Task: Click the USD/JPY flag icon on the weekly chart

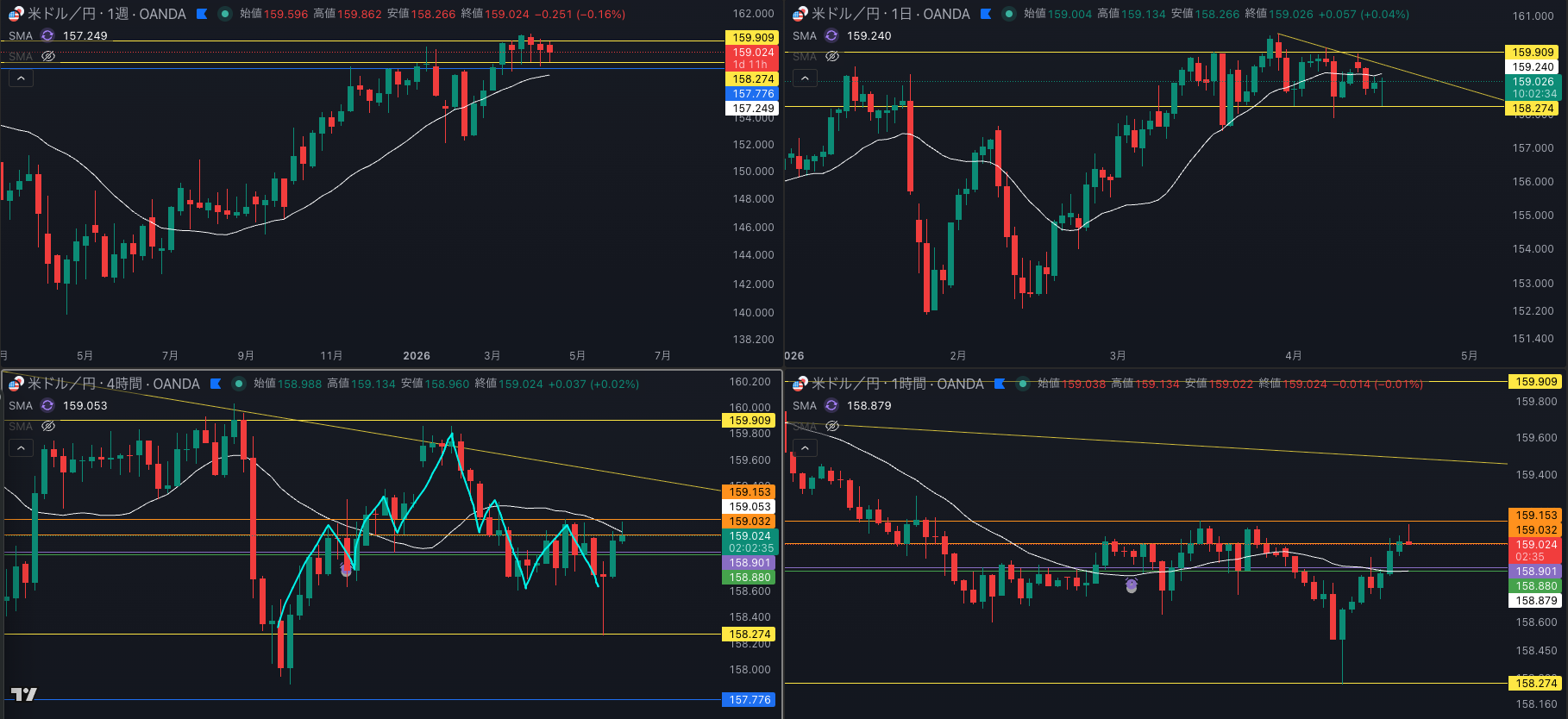Action: (x=16, y=14)
